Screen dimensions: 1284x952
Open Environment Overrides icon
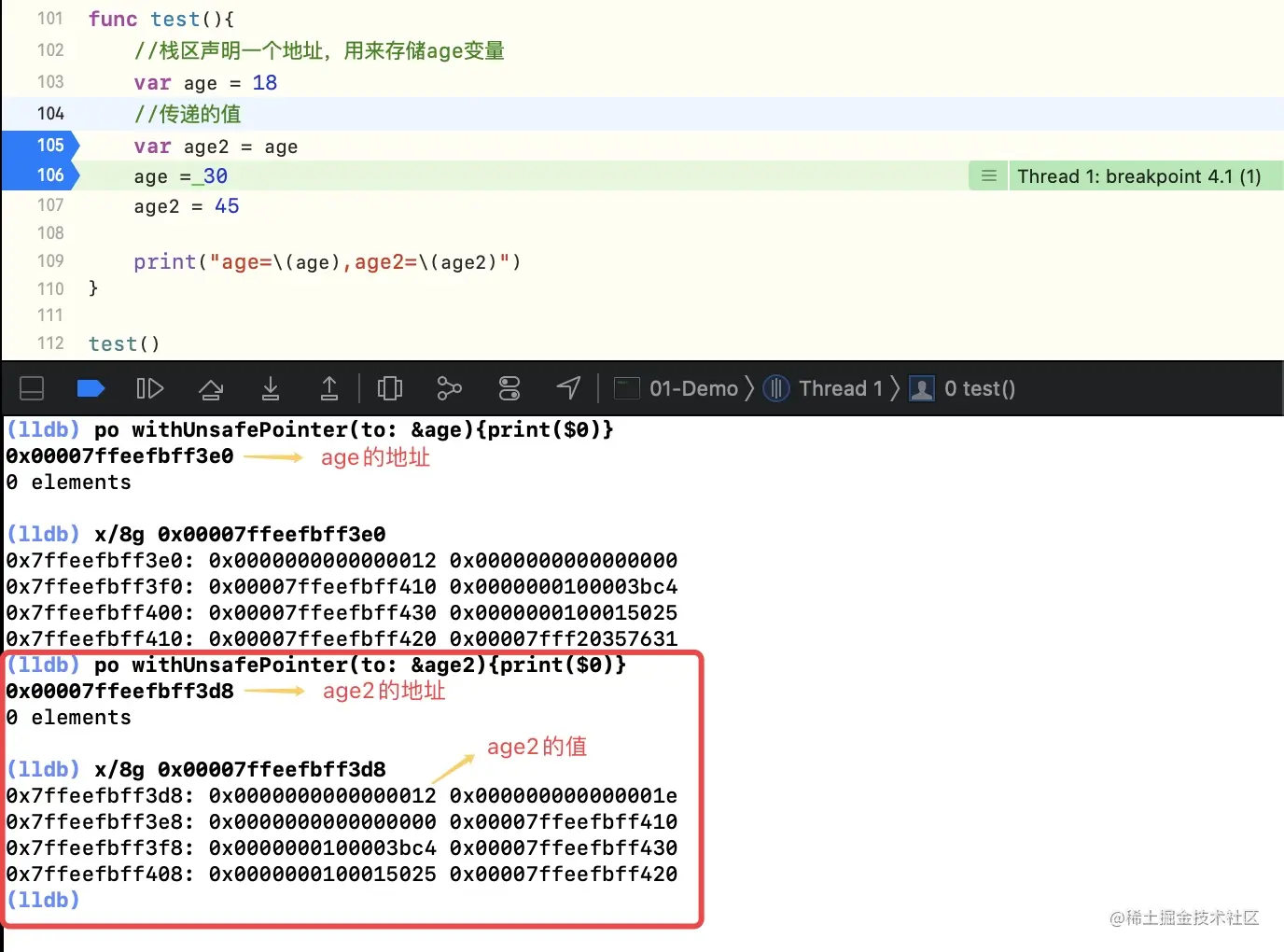[x=509, y=388]
